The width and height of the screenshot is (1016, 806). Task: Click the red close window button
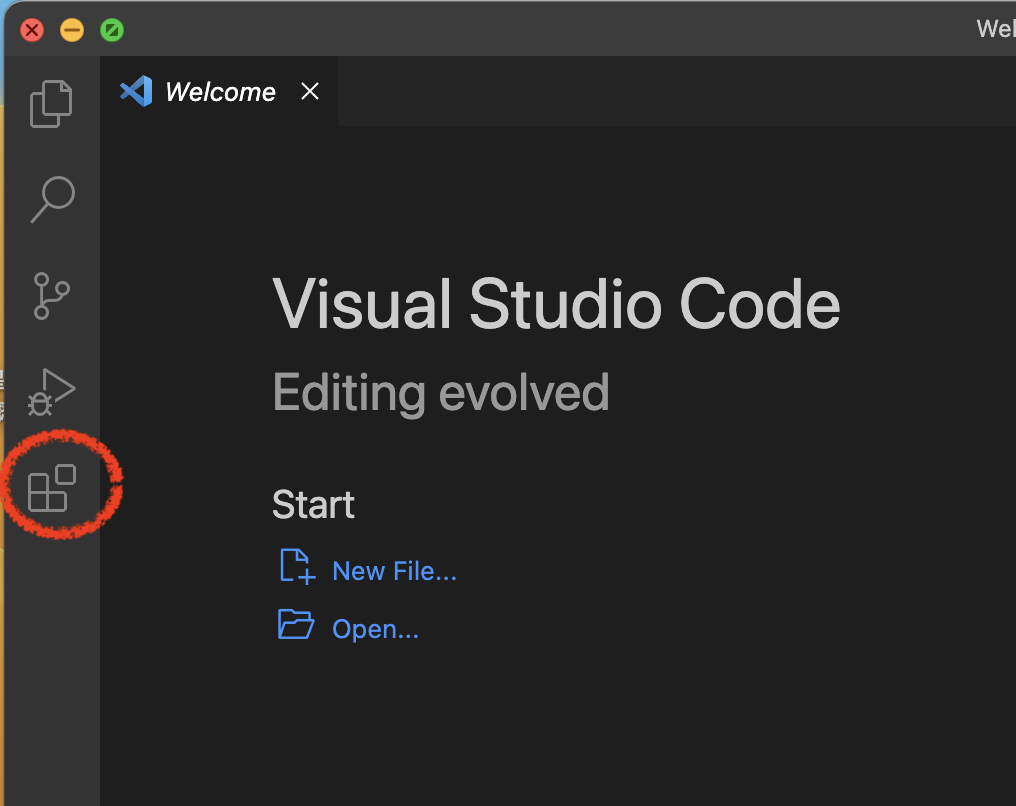[32, 29]
